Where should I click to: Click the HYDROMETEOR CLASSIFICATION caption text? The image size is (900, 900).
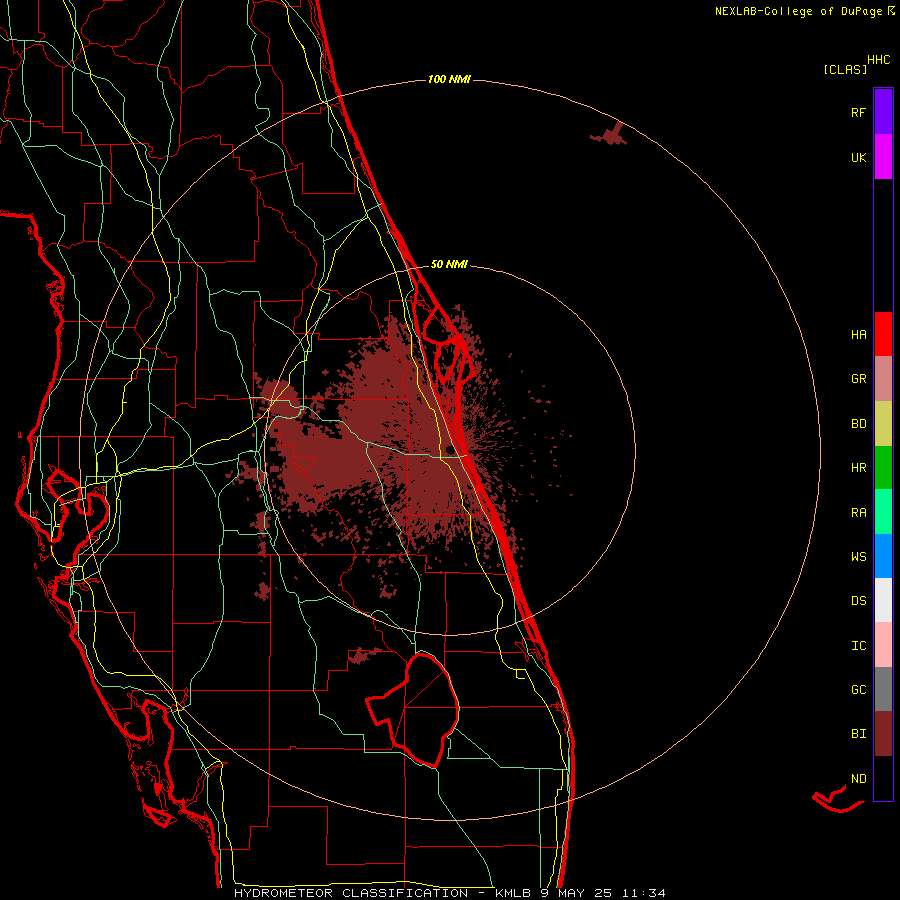click(351, 893)
